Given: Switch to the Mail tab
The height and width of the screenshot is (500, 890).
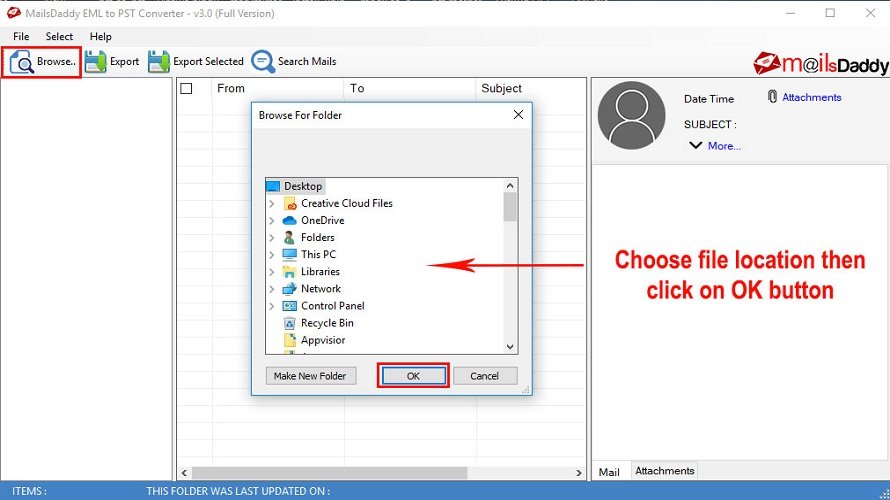Looking at the screenshot, I should click(609, 472).
